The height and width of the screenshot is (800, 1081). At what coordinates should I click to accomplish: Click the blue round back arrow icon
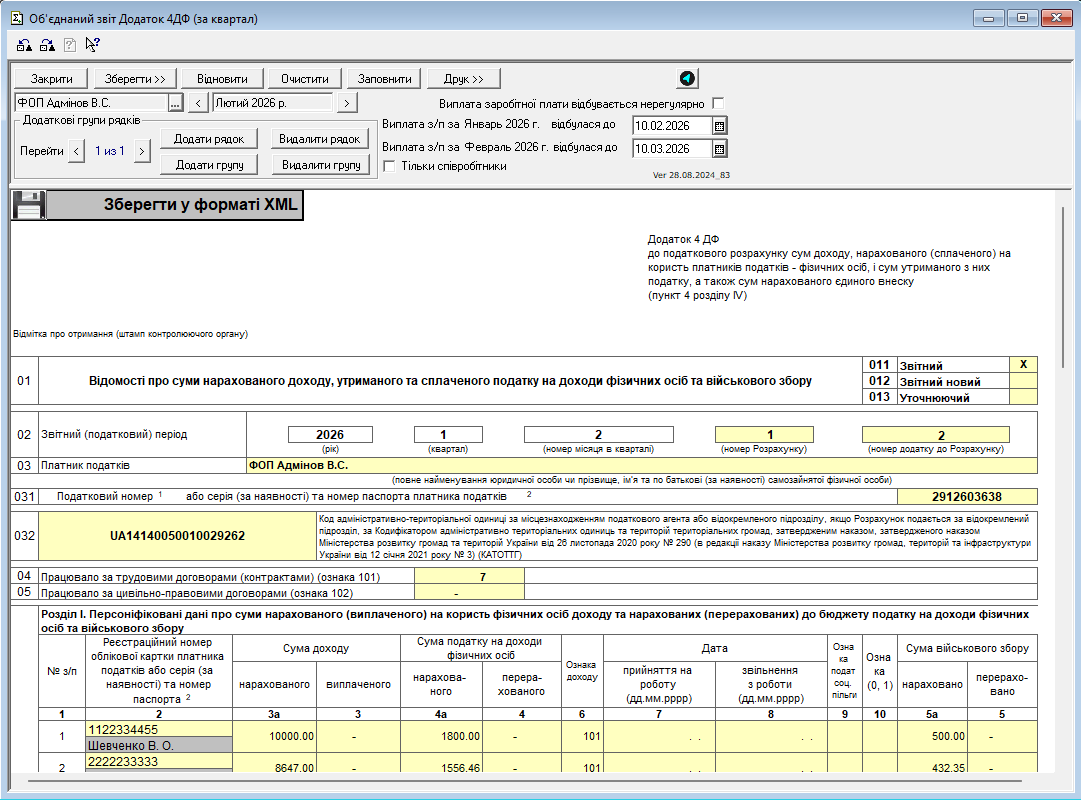coord(687,79)
